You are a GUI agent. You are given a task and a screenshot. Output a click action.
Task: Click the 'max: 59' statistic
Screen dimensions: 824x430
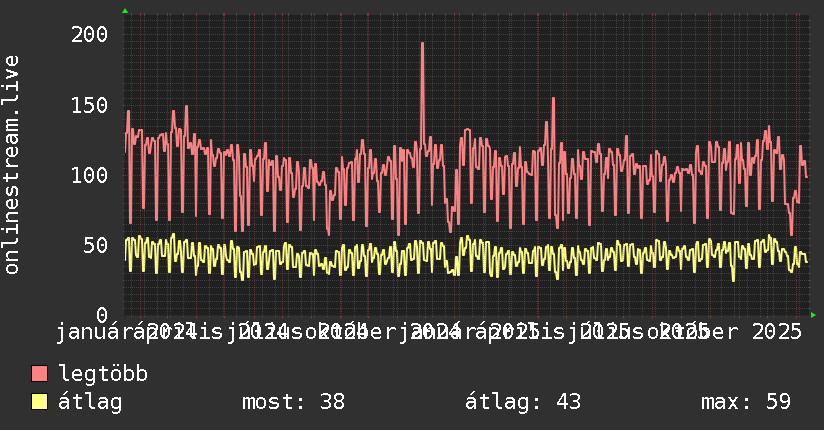tap(746, 402)
